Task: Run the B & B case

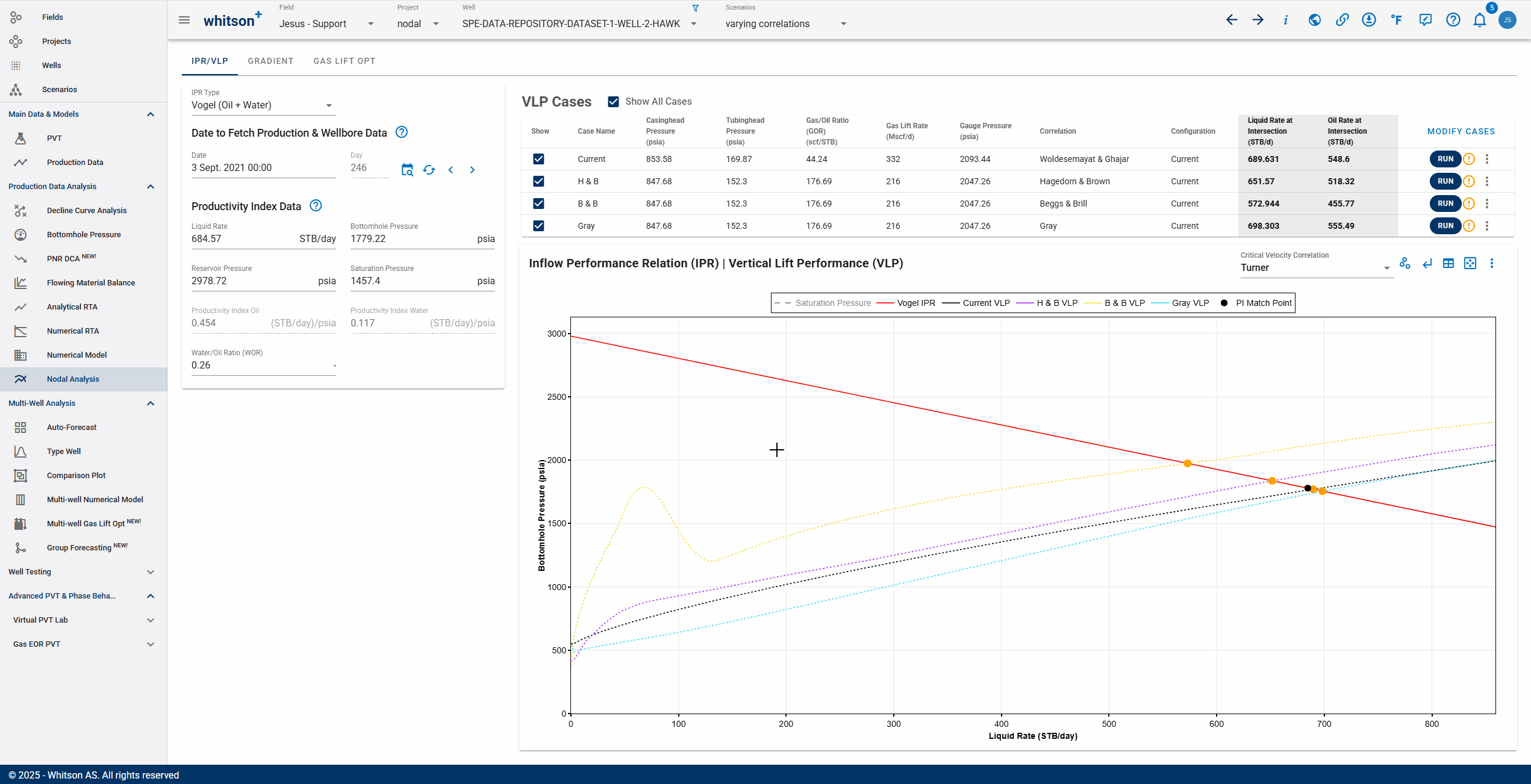Action: 1445,204
